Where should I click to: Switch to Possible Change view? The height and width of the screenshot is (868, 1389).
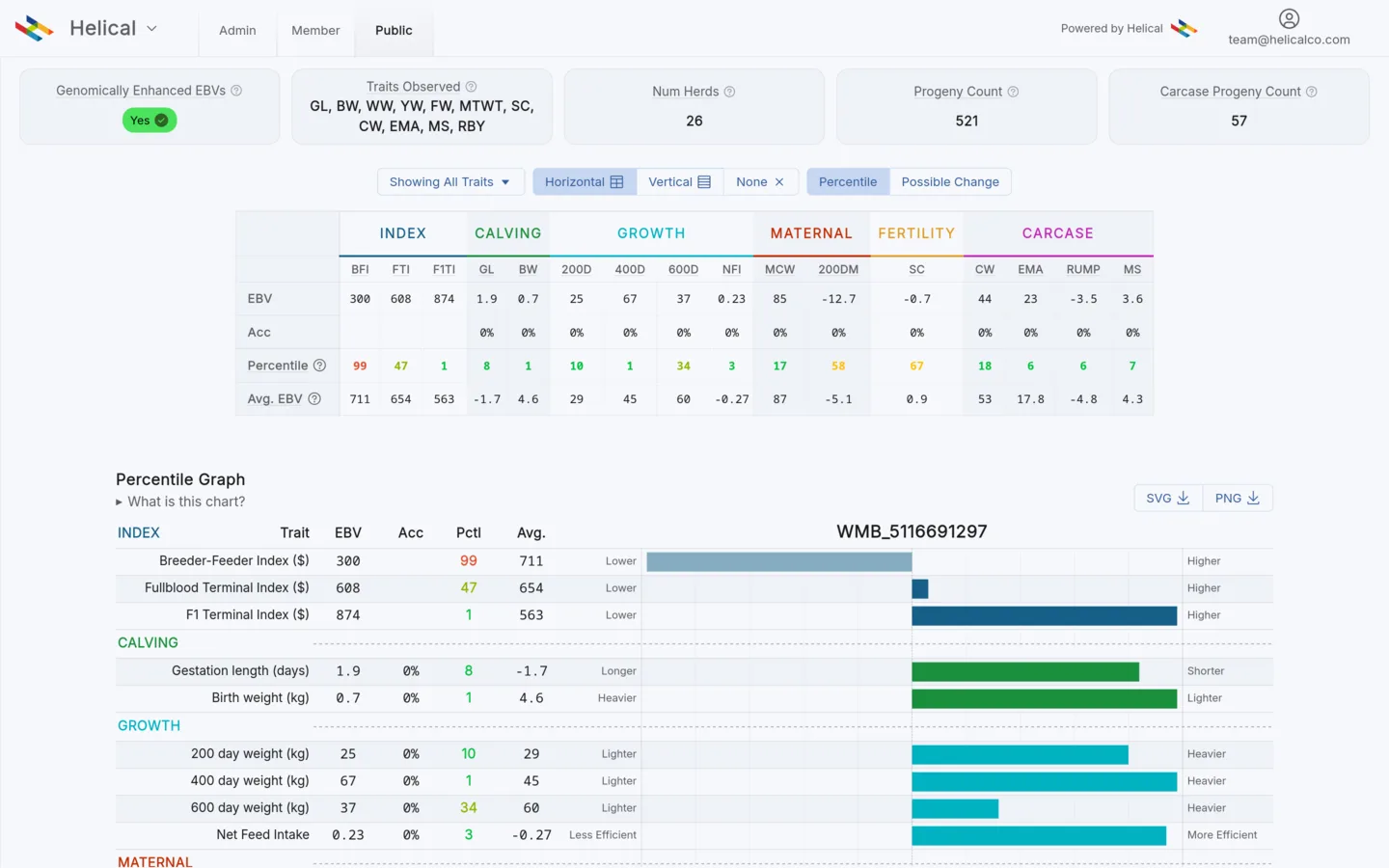coord(950,181)
